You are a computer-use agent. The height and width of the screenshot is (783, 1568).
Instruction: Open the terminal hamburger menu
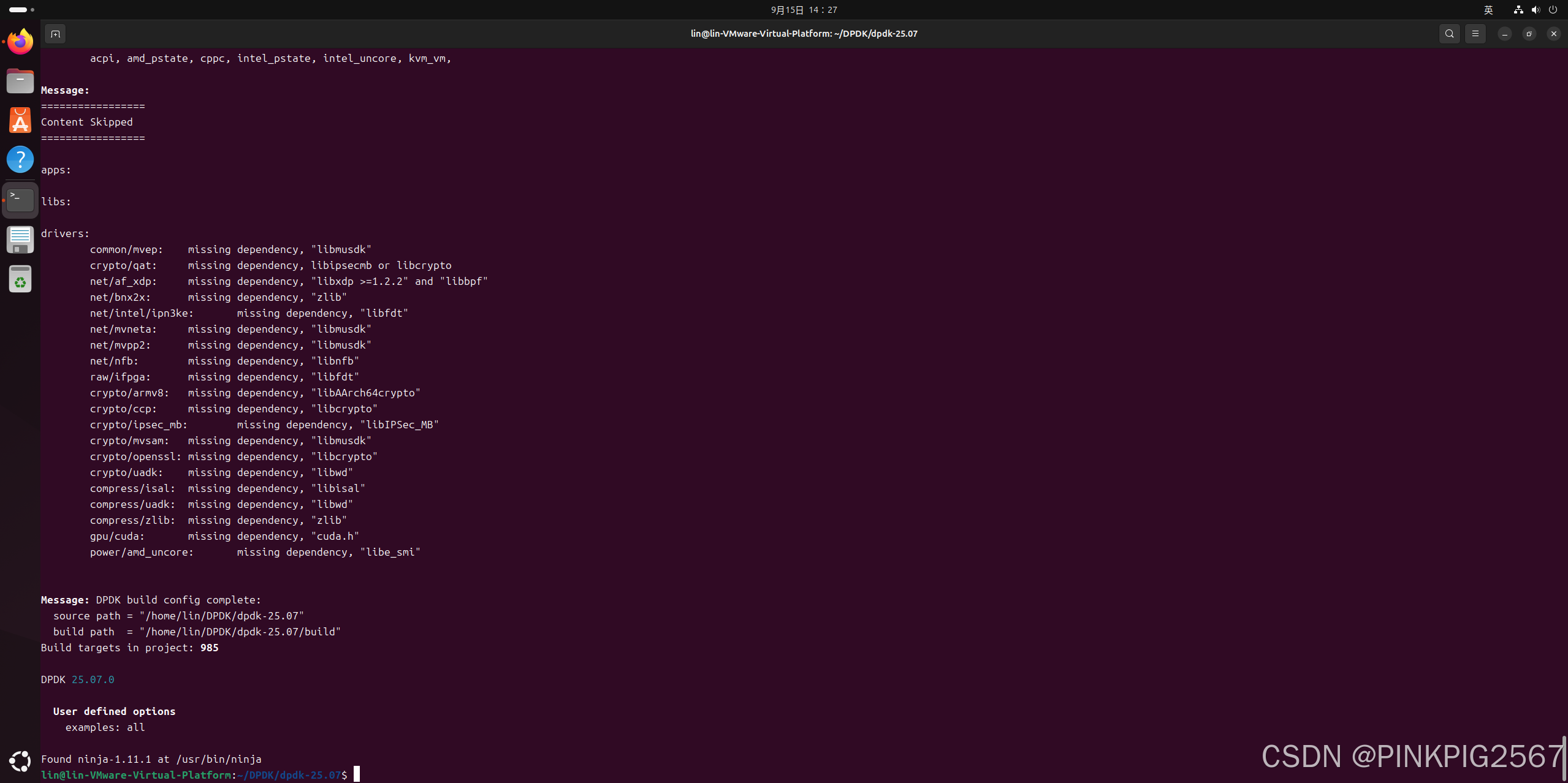pos(1475,34)
